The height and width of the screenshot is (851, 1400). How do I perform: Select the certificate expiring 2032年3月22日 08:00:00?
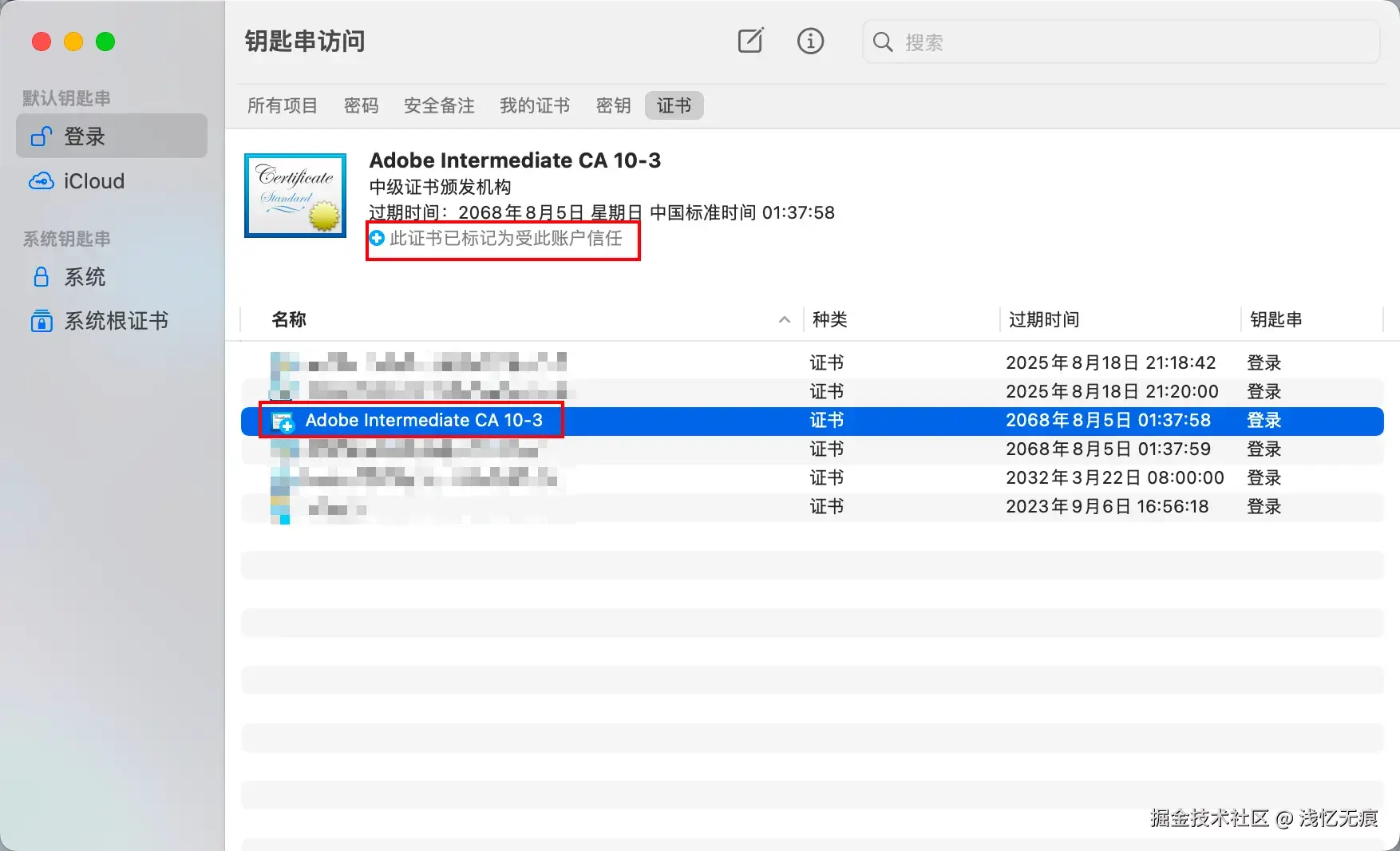(x=813, y=478)
